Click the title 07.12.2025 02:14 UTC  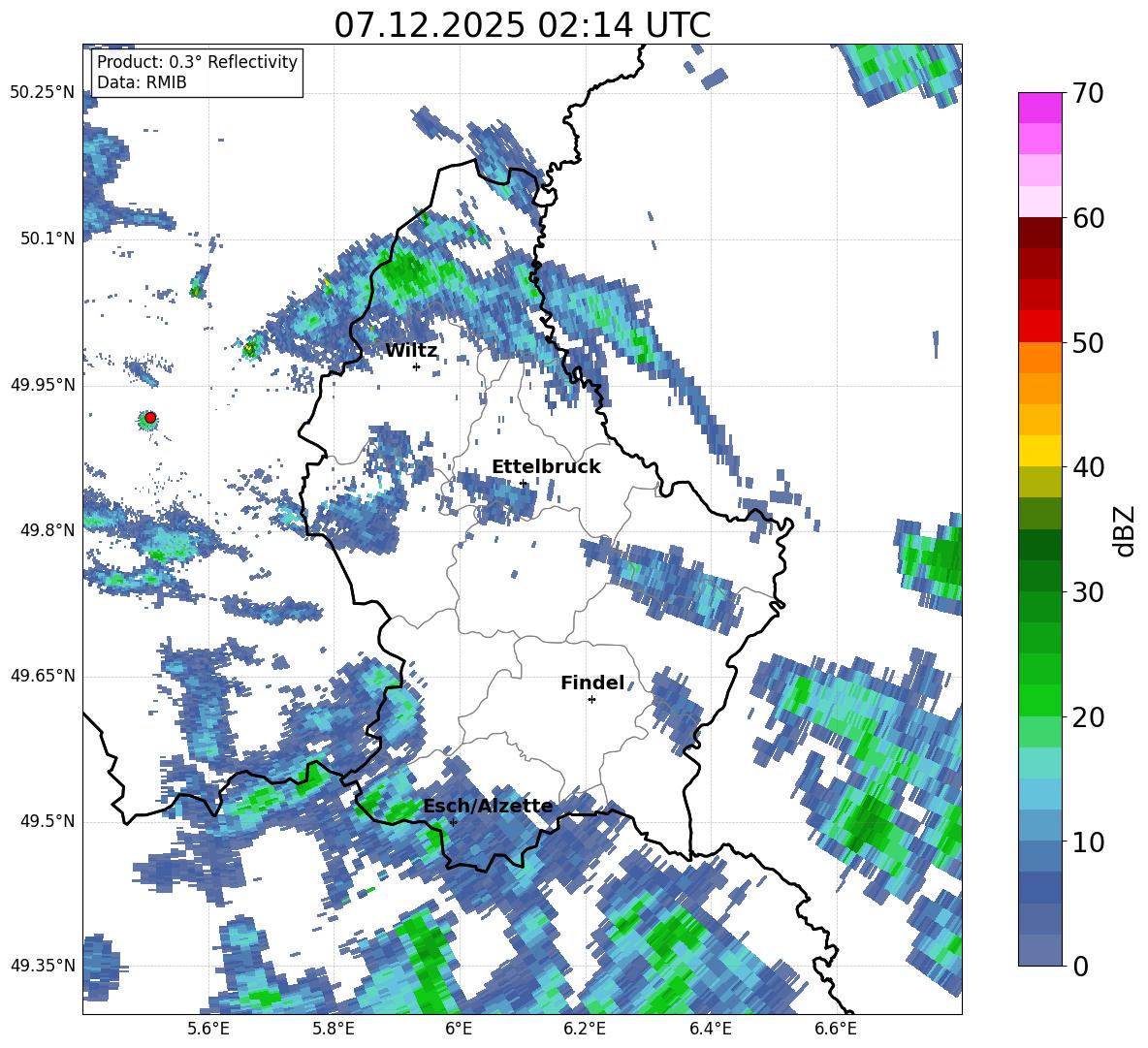(522, 25)
